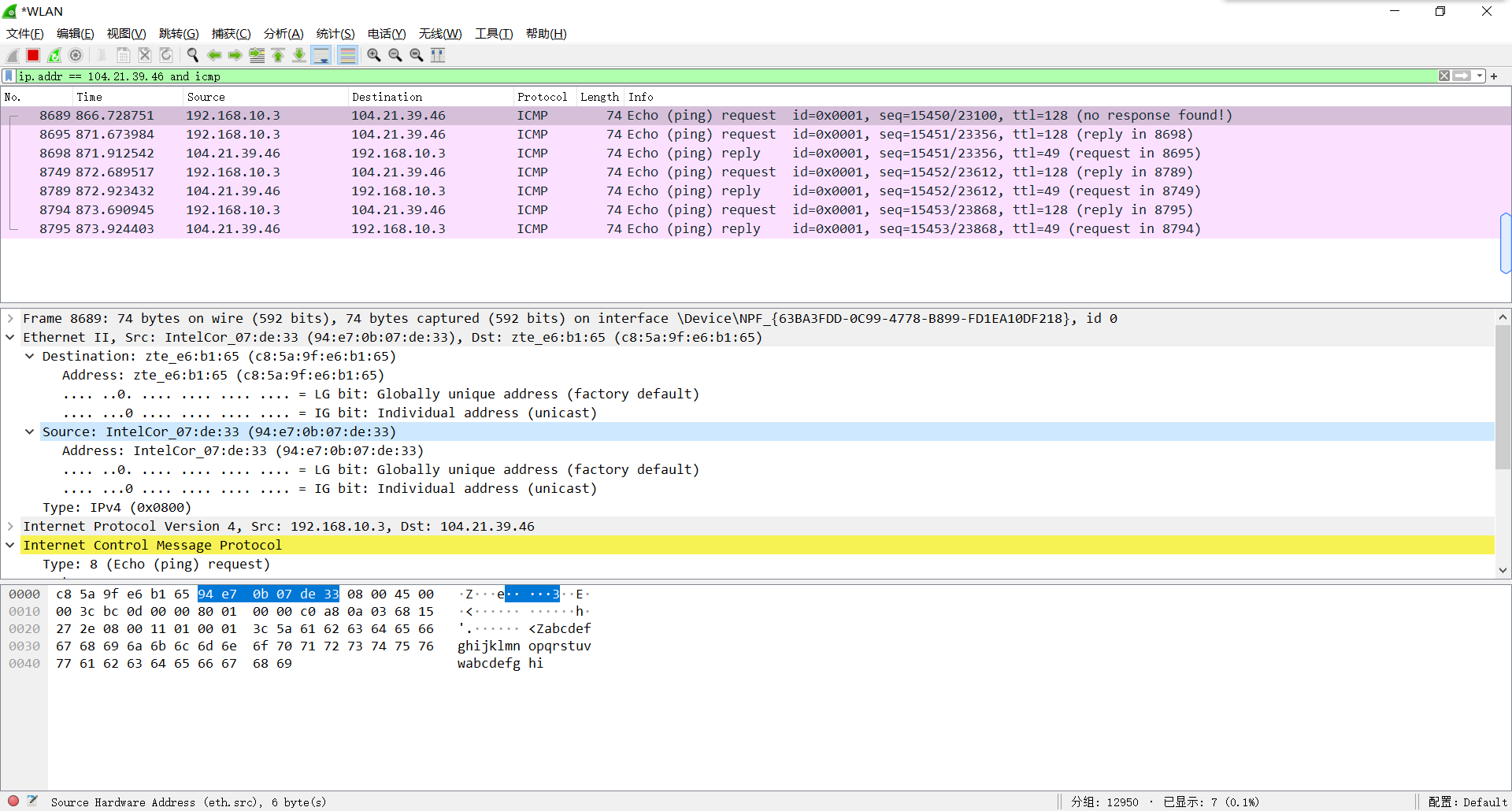Go to the last packet

click(299, 55)
